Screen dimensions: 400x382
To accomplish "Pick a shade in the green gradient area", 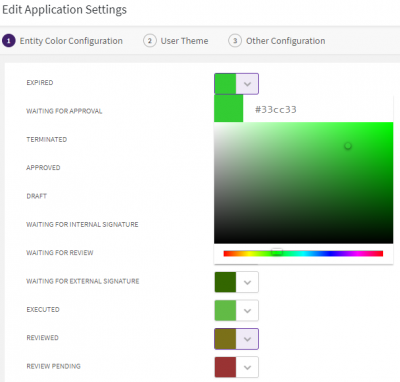I will coord(304,183).
